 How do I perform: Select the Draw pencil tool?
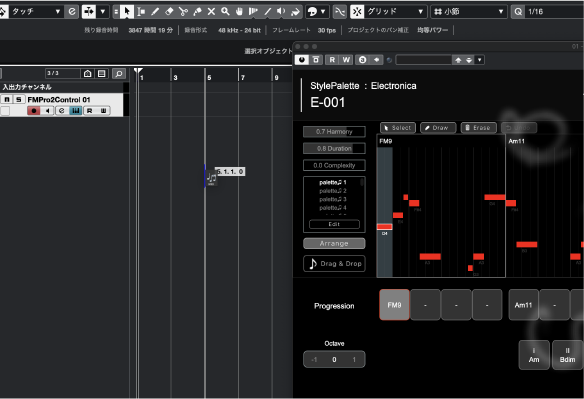155,12
